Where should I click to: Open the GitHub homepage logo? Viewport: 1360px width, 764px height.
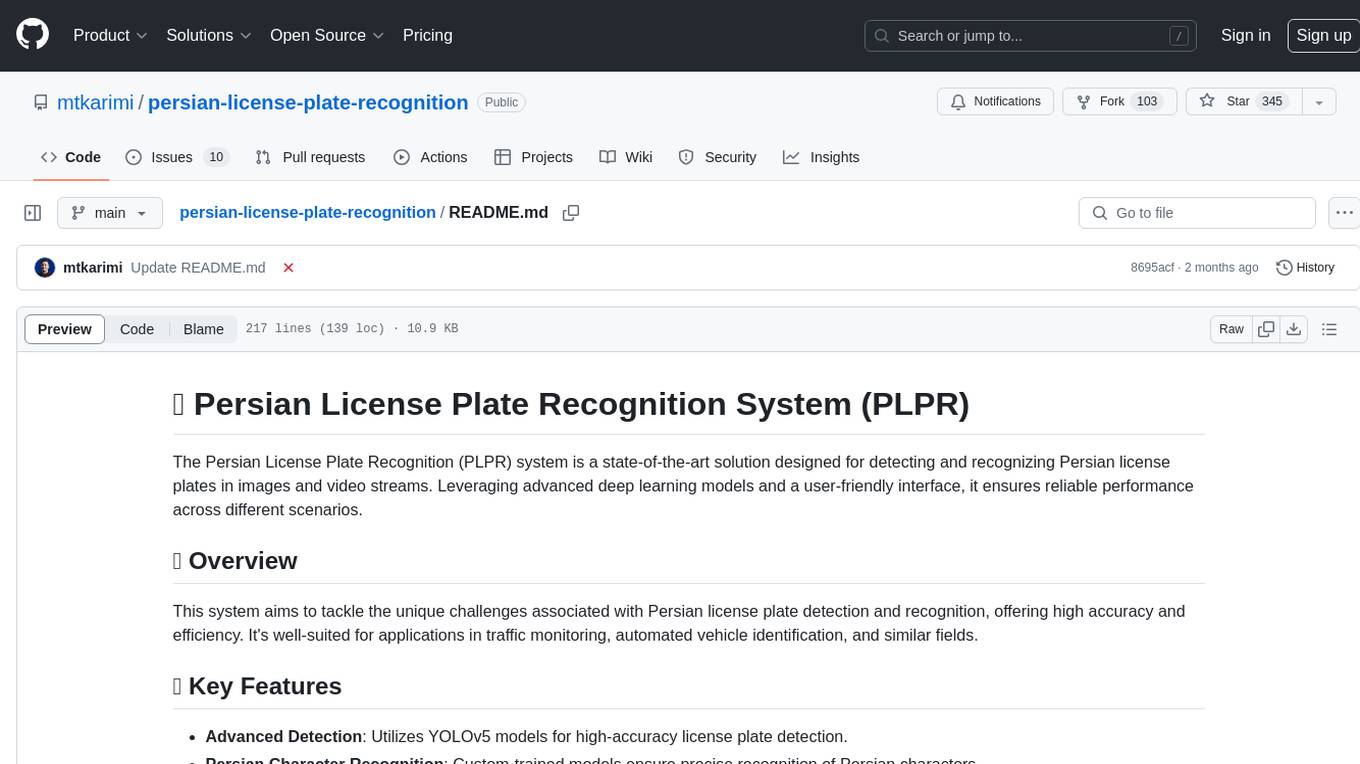click(x=33, y=35)
